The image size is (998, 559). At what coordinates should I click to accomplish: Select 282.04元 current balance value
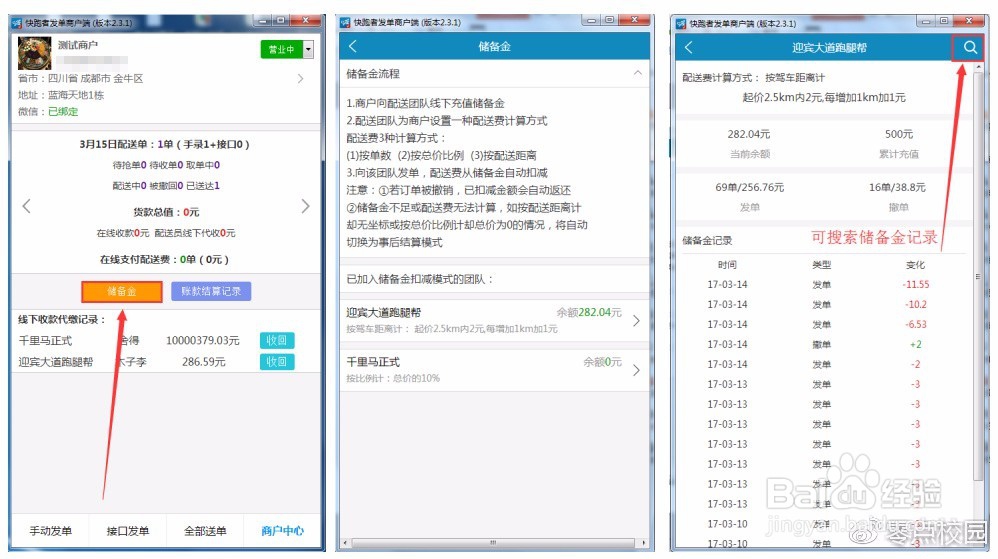click(x=748, y=134)
